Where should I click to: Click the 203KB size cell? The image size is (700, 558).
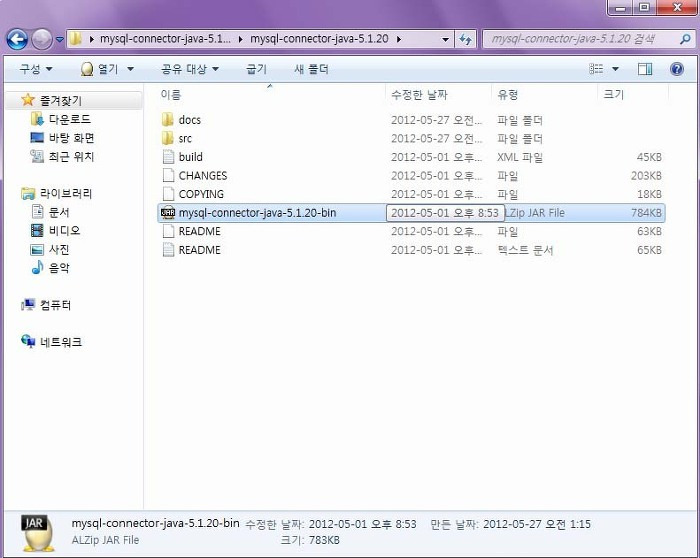[646, 176]
